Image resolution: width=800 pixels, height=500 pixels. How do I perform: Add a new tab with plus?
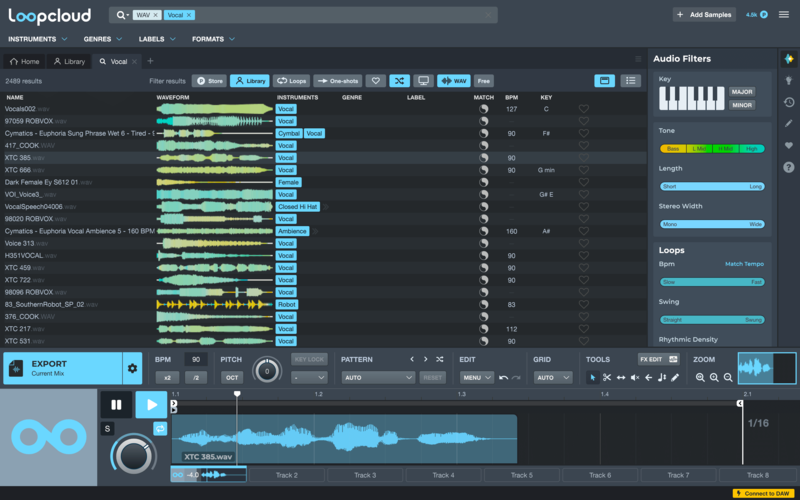[x=150, y=61]
